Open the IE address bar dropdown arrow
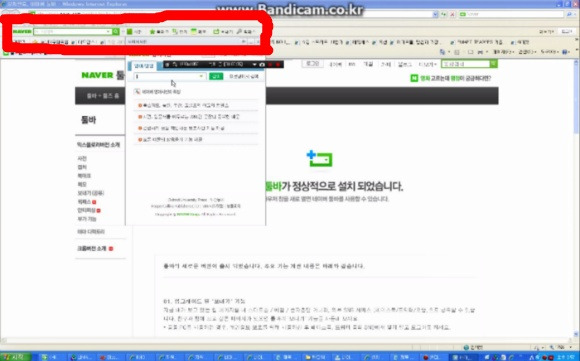This screenshot has height=361, width=580. (x=435, y=14)
